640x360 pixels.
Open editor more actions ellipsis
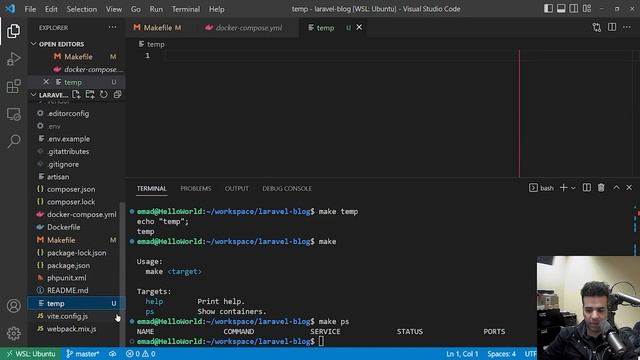[x=627, y=27]
